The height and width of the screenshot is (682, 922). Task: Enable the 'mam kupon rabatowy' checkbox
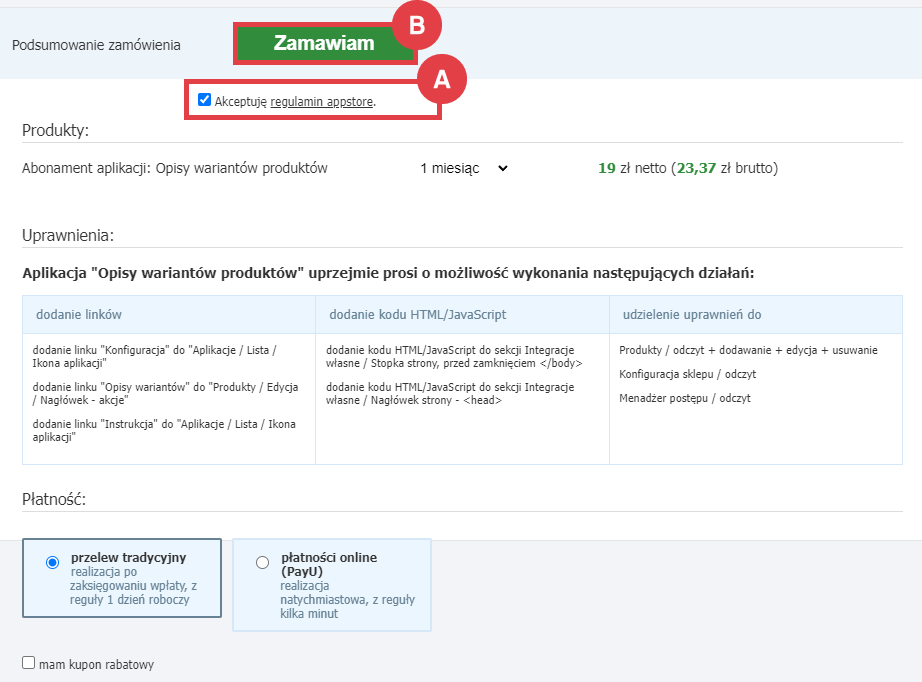point(28,663)
